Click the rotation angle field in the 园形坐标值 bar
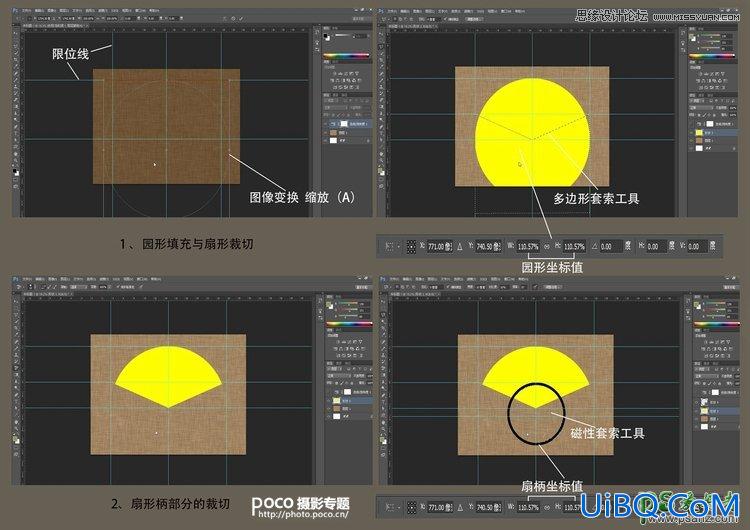The width and height of the screenshot is (750, 530). point(611,246)
